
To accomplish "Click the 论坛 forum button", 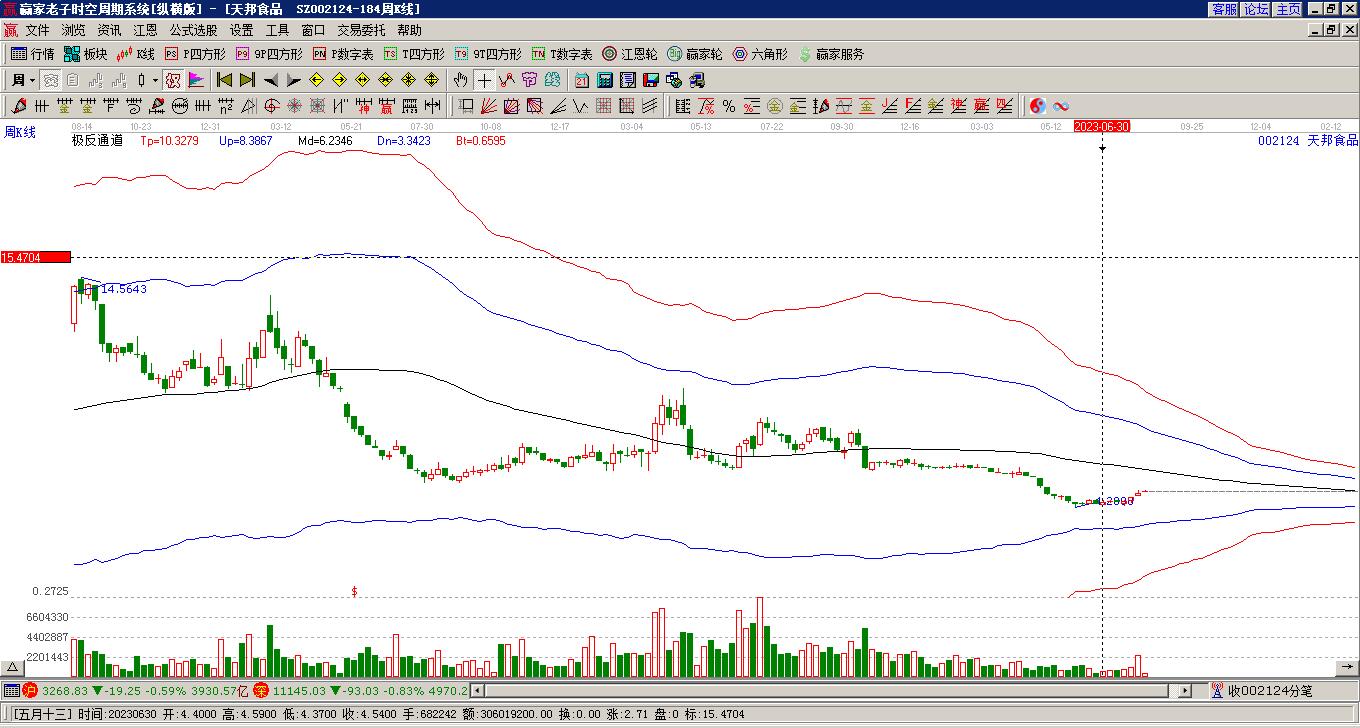I will tap(1256, 9).
